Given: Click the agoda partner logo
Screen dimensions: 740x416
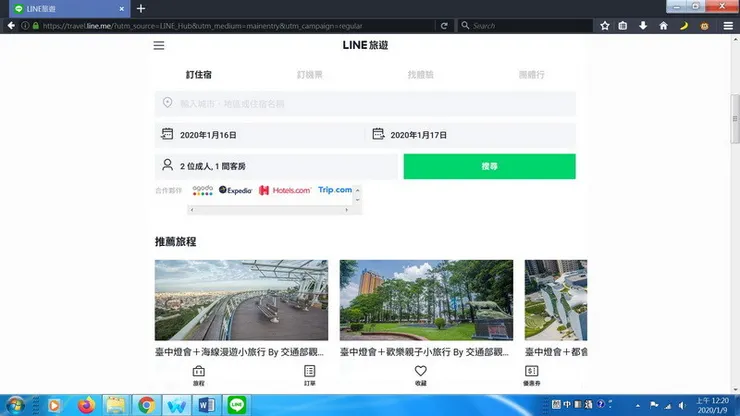Looking at the screenshot, I should pyautogui.click(x=202, y=190).
